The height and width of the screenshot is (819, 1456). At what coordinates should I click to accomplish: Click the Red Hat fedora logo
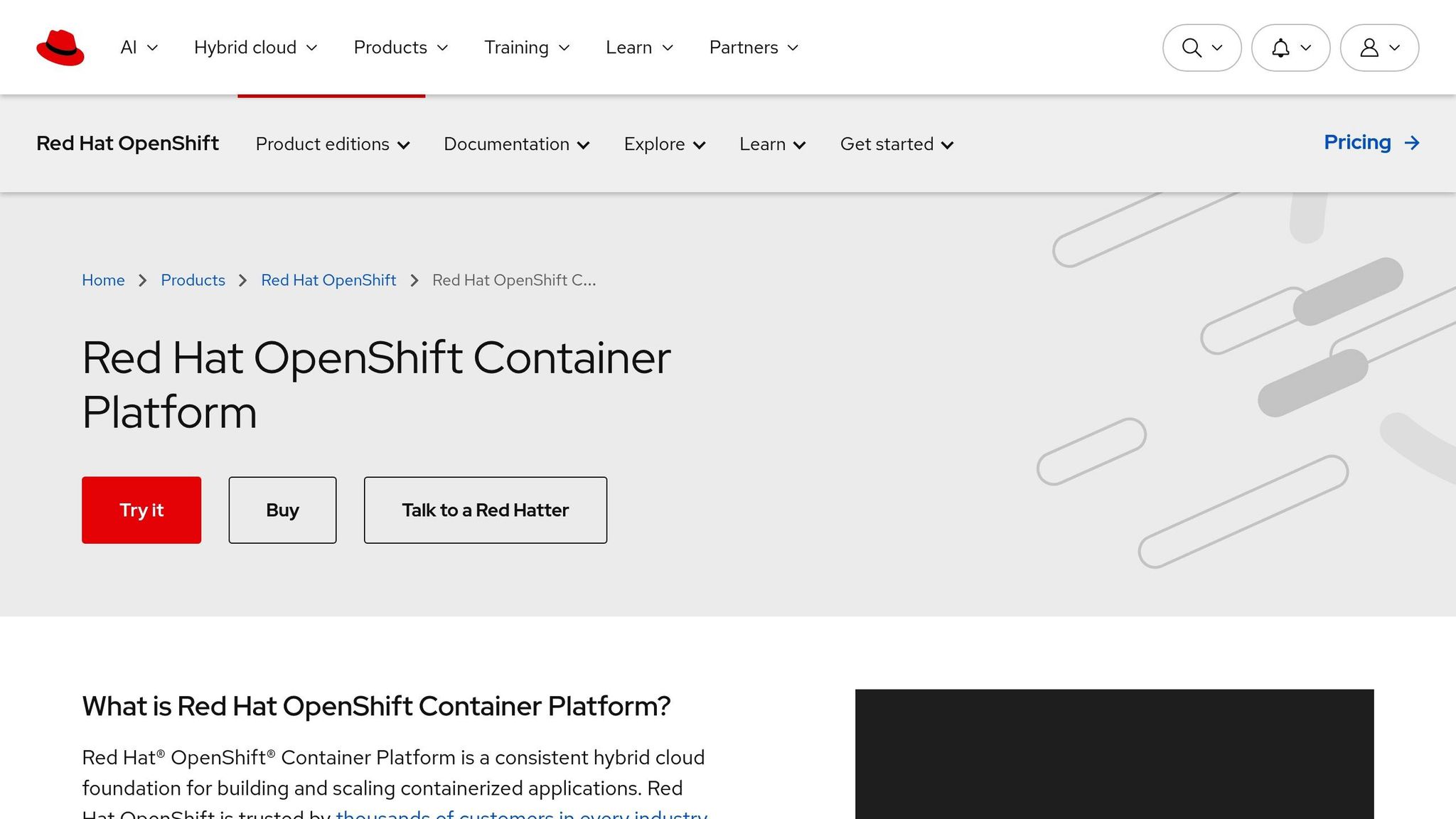pyautogui.click(x=61, y=47)
